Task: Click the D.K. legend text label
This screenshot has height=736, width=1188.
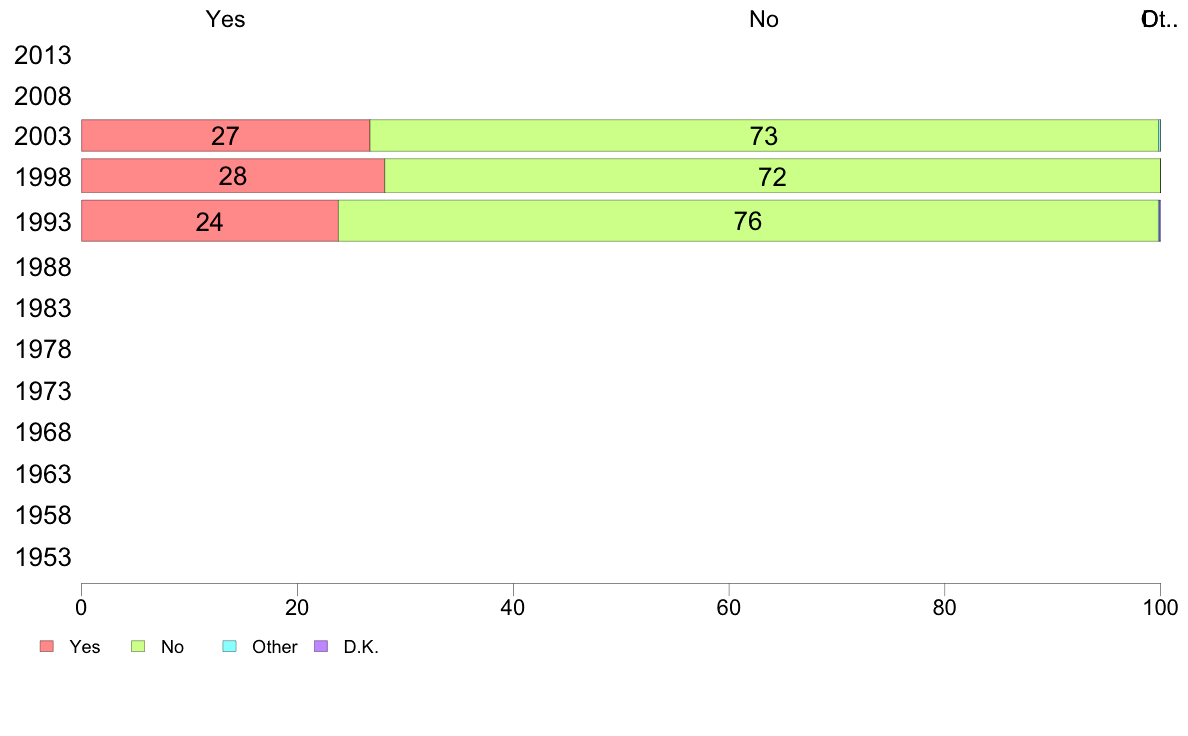Action: 361,647
